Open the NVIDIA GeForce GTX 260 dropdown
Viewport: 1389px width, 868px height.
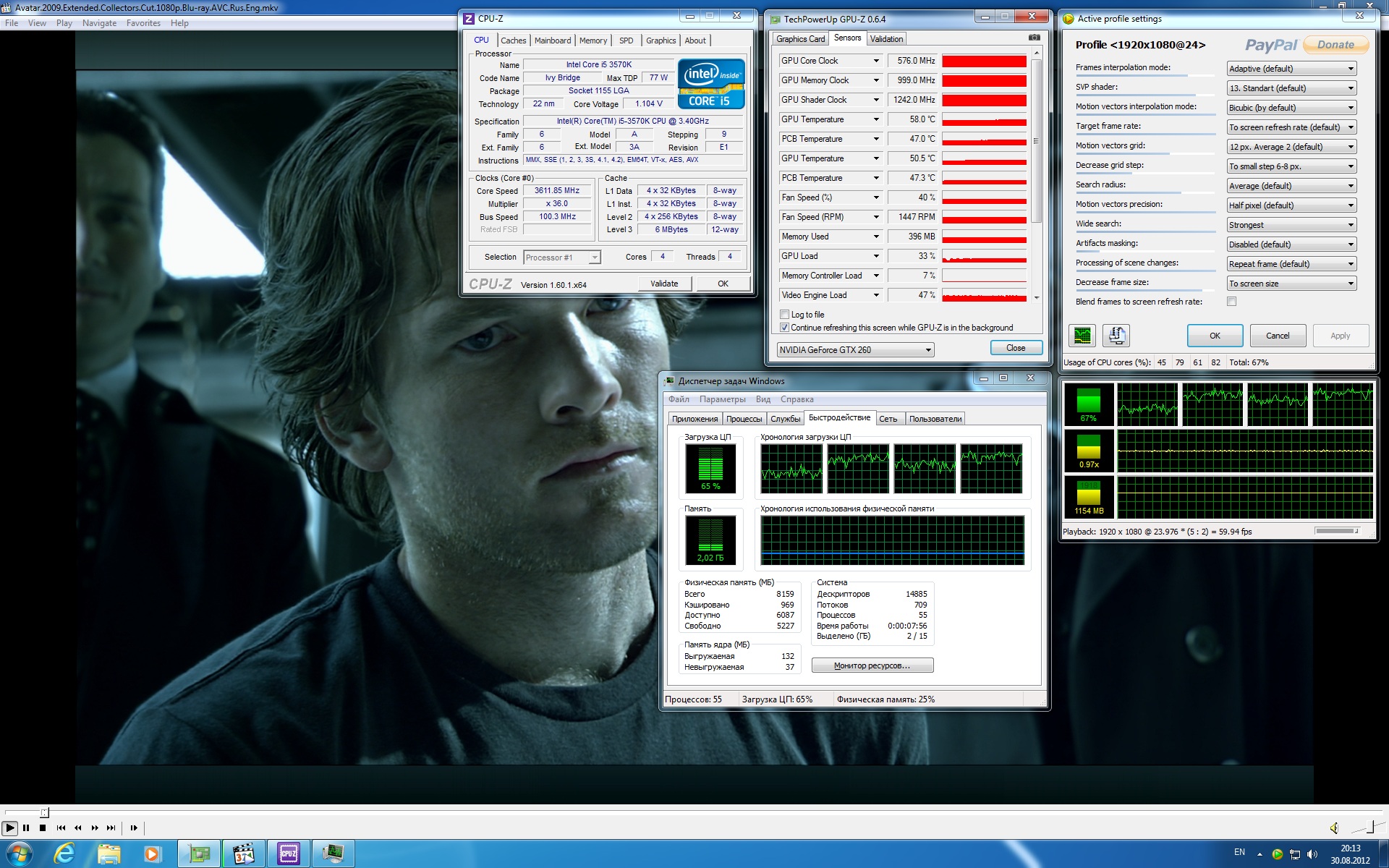pos(855,350)
